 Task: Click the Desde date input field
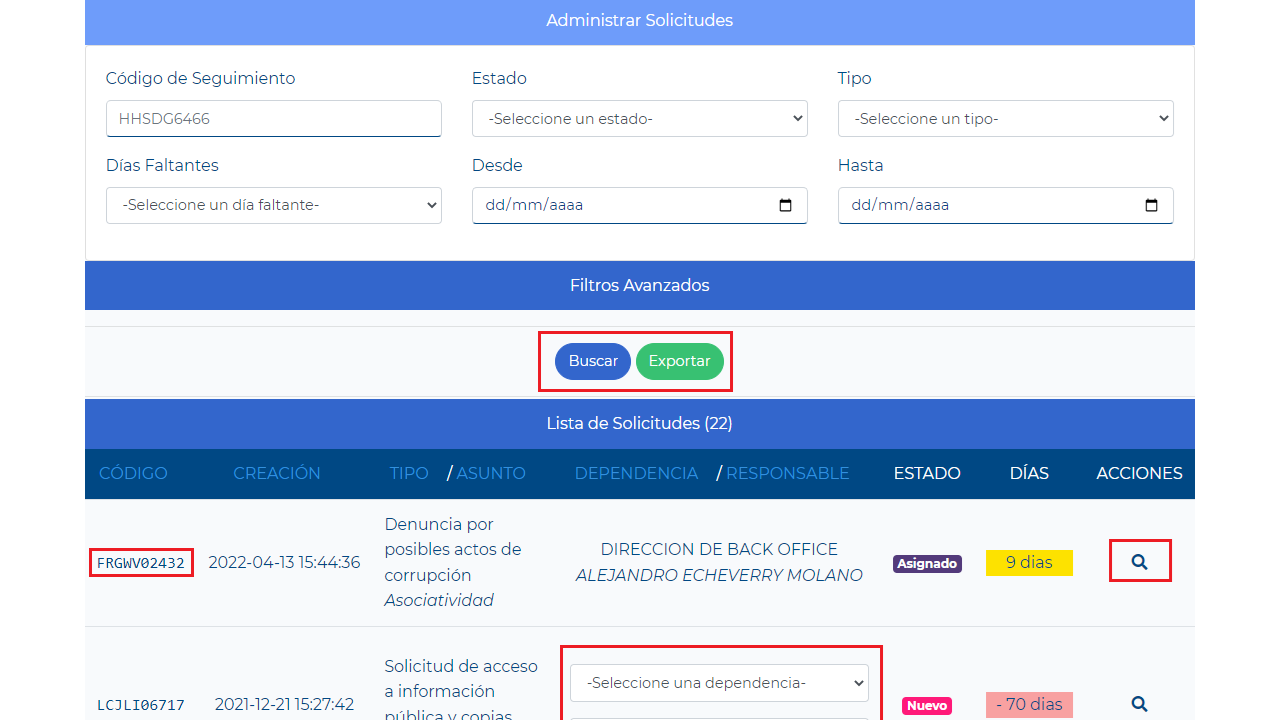click(620, 205)
